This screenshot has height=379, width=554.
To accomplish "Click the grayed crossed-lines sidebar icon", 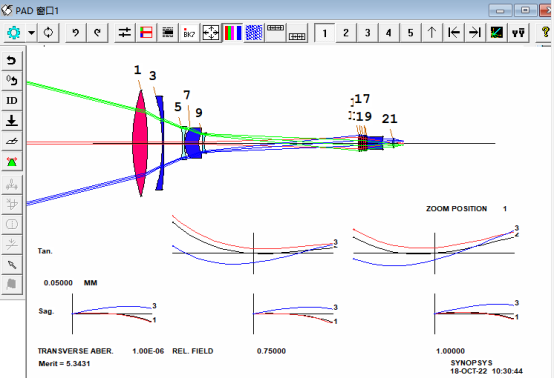I will coord(12,244).
